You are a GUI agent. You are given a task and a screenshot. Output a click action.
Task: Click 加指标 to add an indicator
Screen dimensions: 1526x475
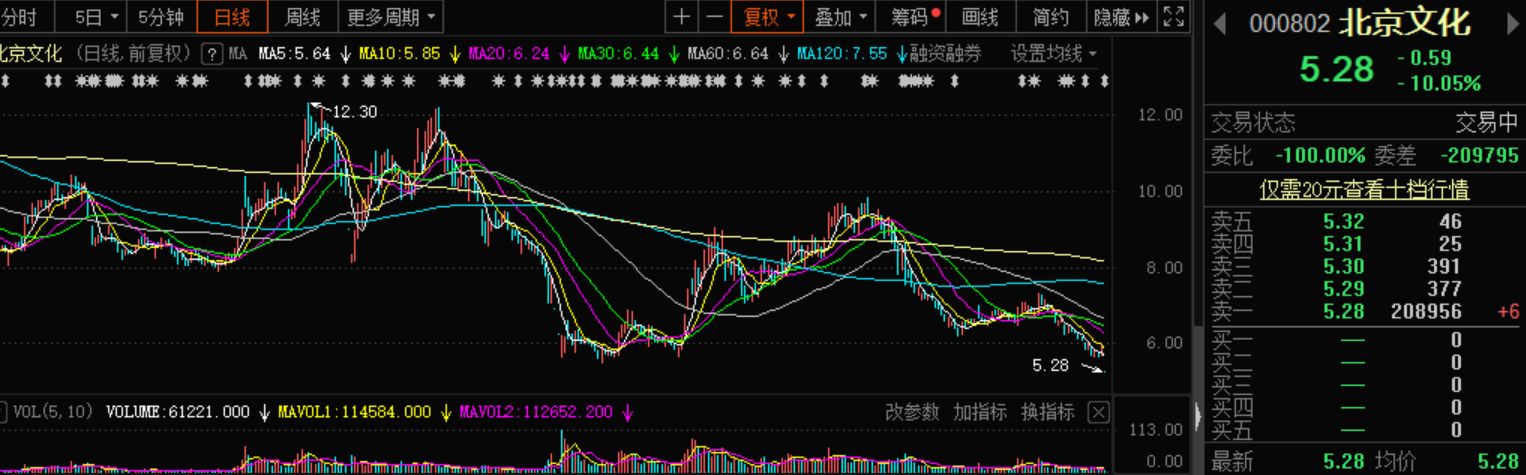(979, 412)
